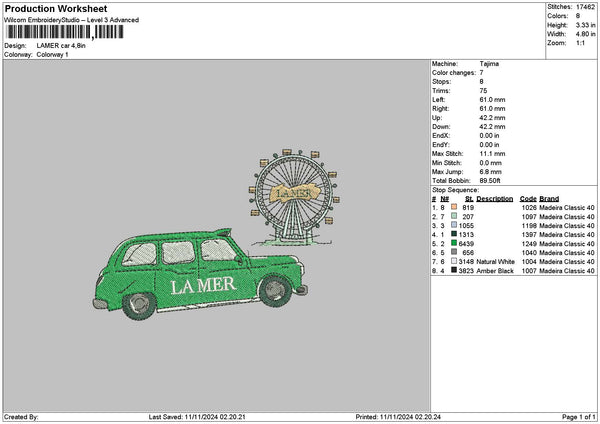
Task: Click the barcode under the worksheet header
Action: 65,32
